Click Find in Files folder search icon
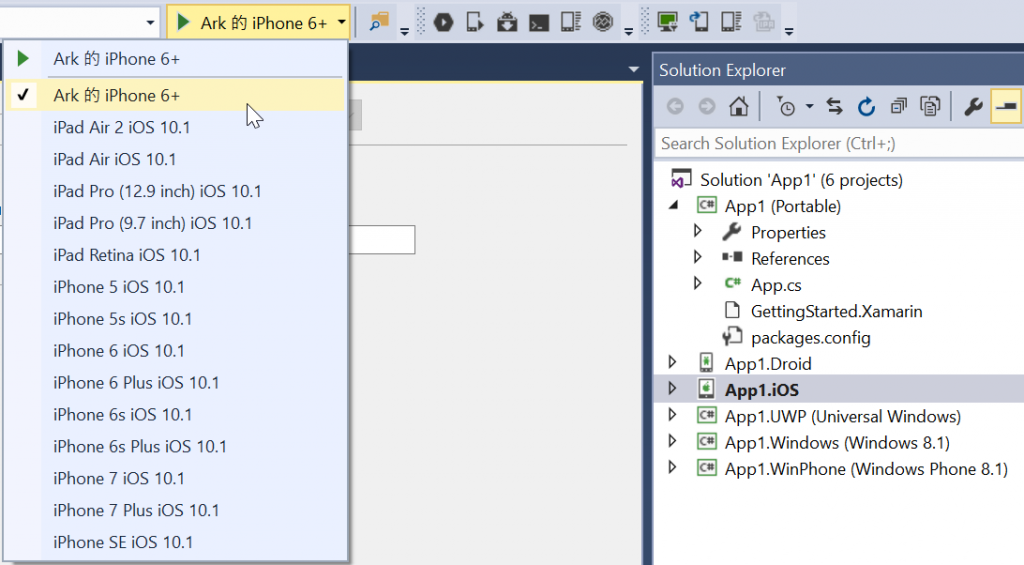Image resolution: width=1024 pixels, height=565 pixels. (379, 22)
